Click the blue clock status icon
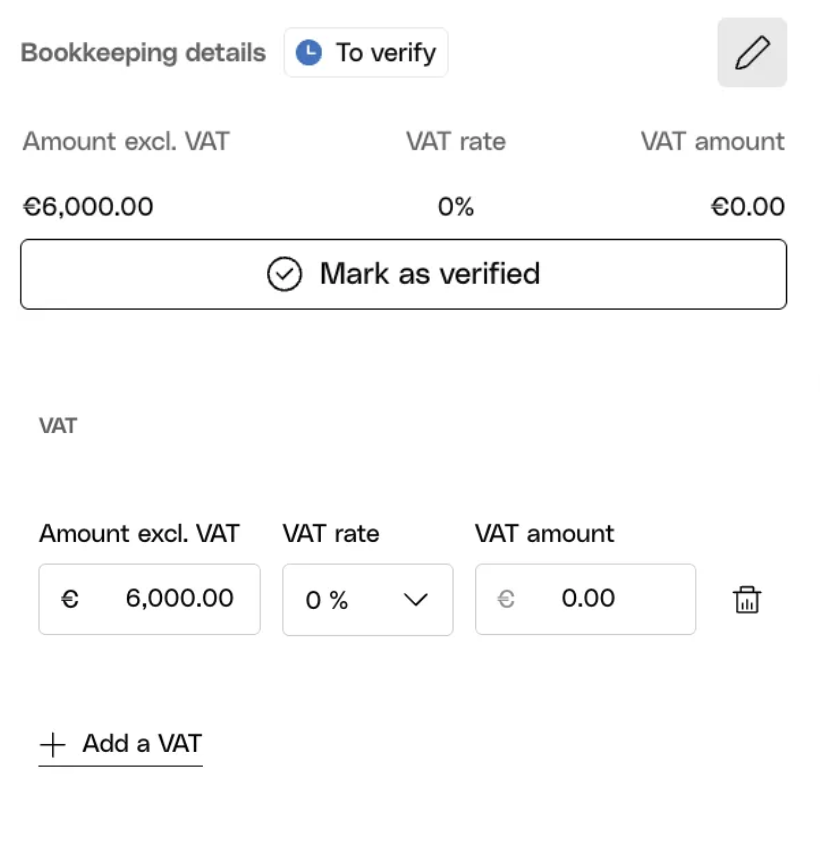832x858 pixels. point(309,53)
